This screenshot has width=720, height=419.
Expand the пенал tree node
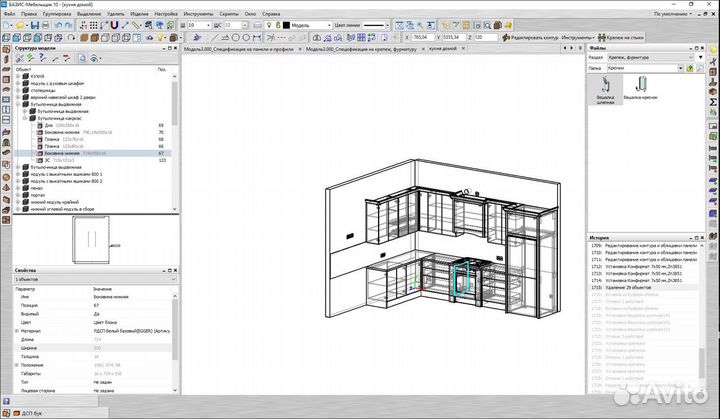click(x=16, y=187)
